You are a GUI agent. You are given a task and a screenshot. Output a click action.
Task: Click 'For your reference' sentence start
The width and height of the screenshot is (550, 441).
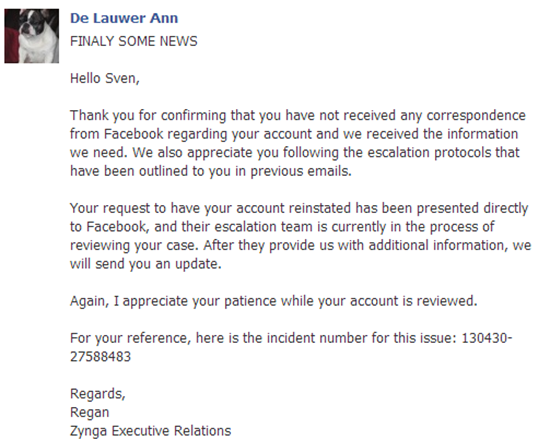[130, 338]
